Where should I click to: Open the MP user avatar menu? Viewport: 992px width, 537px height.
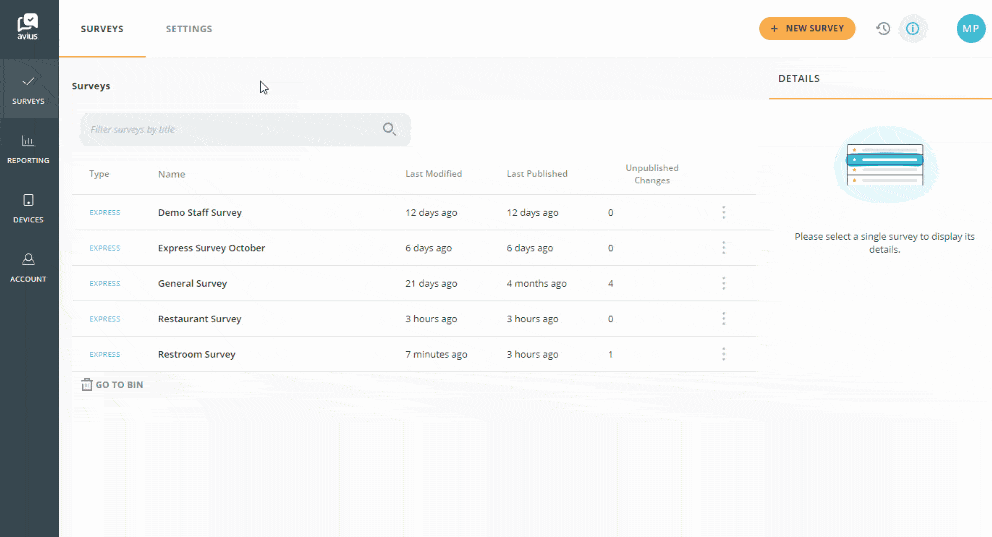[x=970, y=29]
